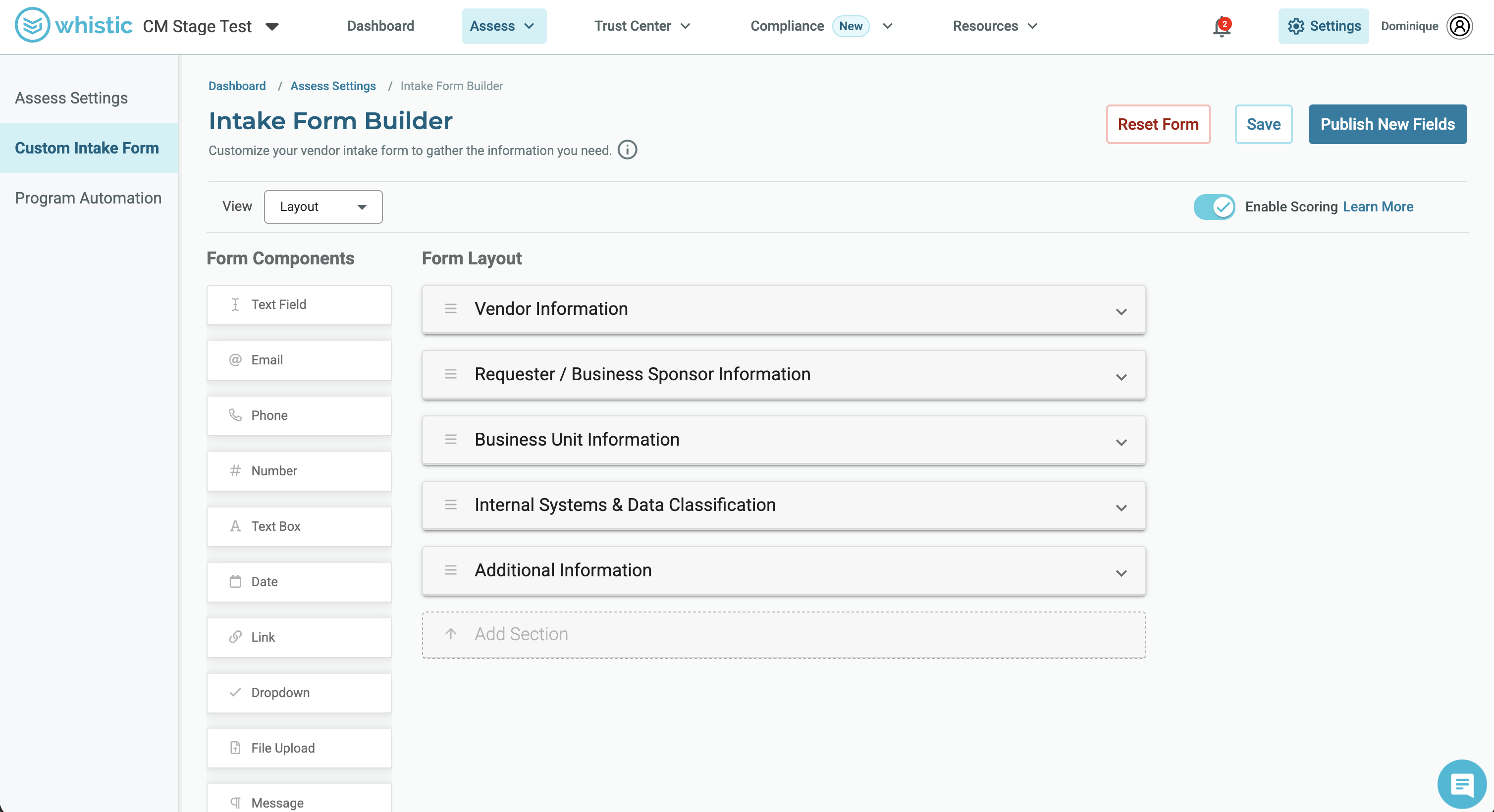Grab the Vendor Information drag handle

[x=451, y=309]
